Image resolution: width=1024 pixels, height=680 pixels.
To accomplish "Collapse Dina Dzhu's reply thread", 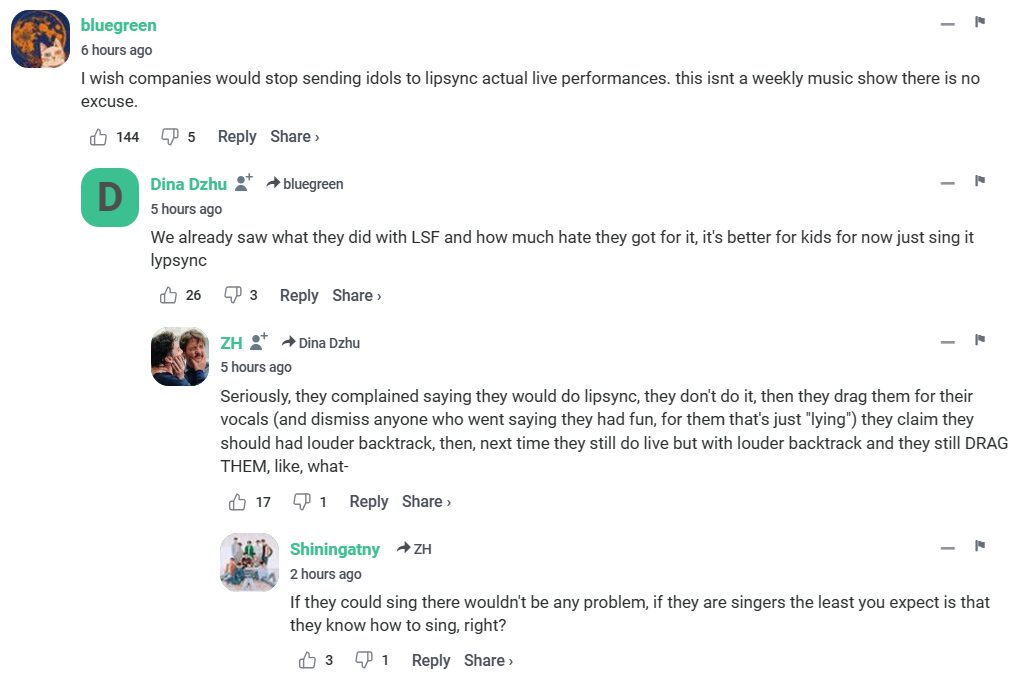I will [948, 183].
